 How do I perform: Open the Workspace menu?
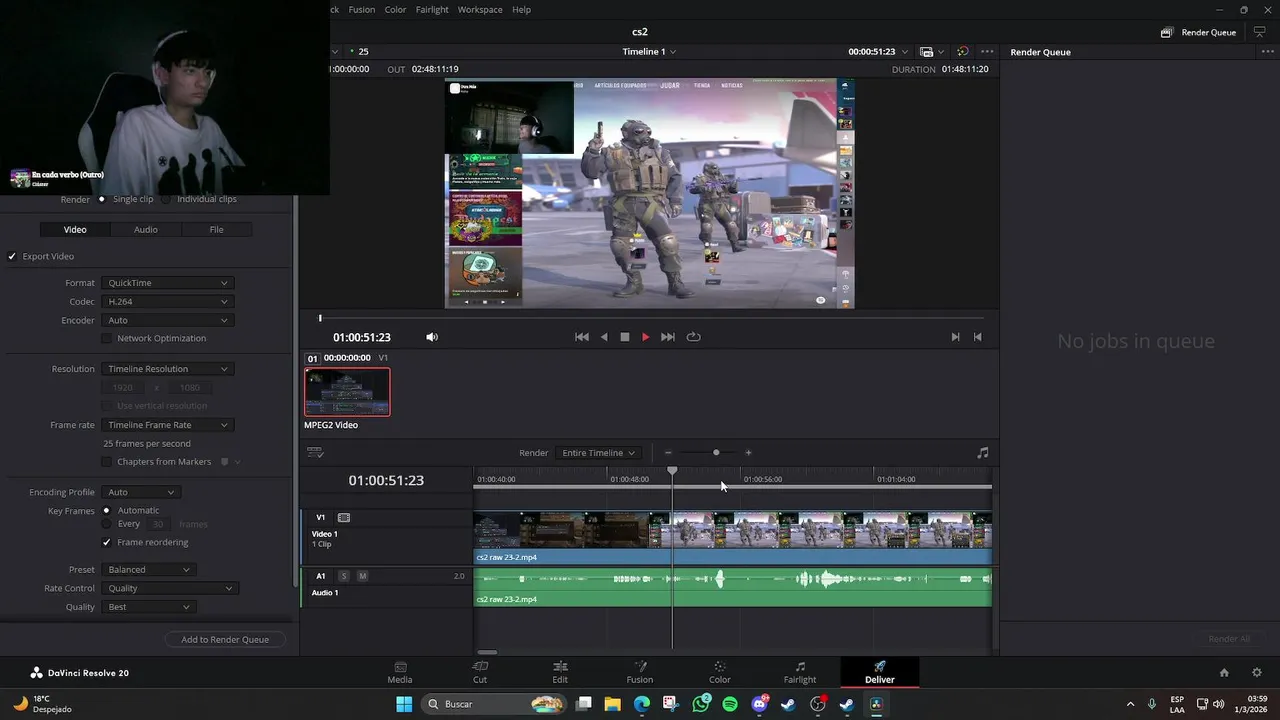[480, 9]
